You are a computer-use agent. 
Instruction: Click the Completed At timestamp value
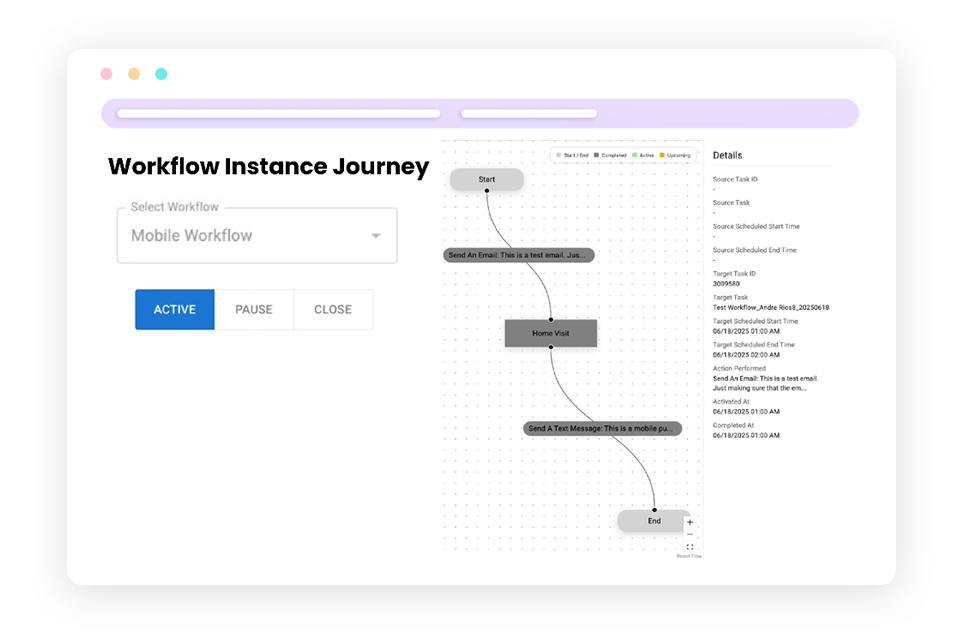tap(746, 435)
